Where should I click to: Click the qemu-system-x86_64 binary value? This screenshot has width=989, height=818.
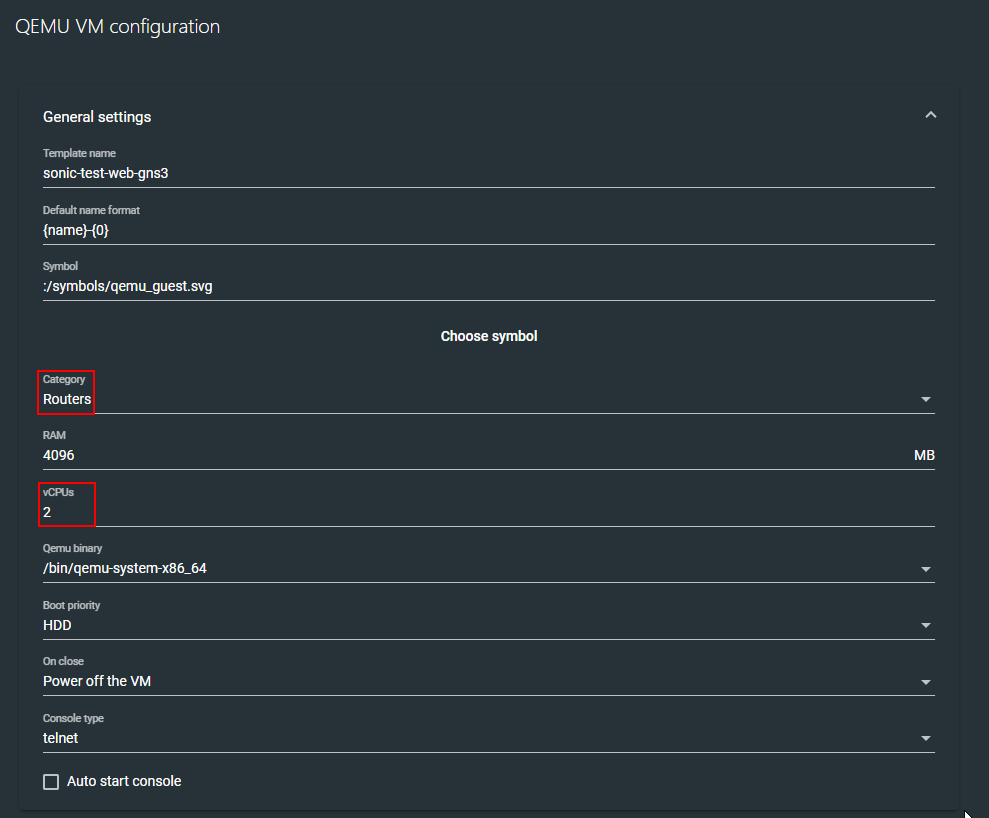[x=125, y=568]
